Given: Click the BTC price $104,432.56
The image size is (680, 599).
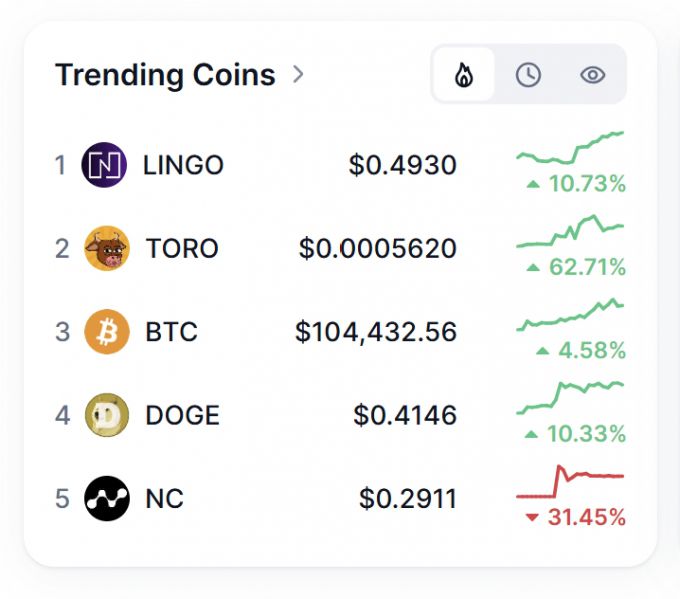Looking at the screenshot, I should pos(376,332).
